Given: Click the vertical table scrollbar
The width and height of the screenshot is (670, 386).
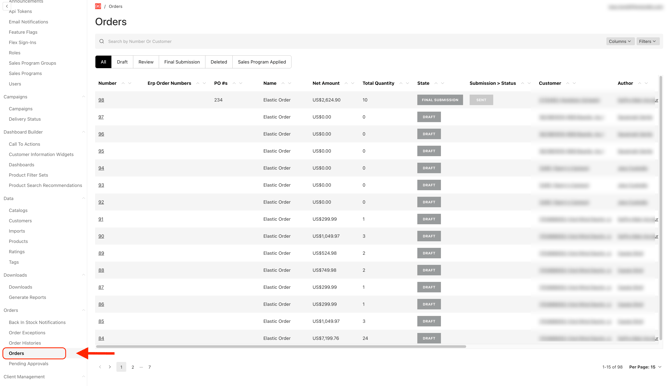Looking at the screenshot, I should pos(661,209).
